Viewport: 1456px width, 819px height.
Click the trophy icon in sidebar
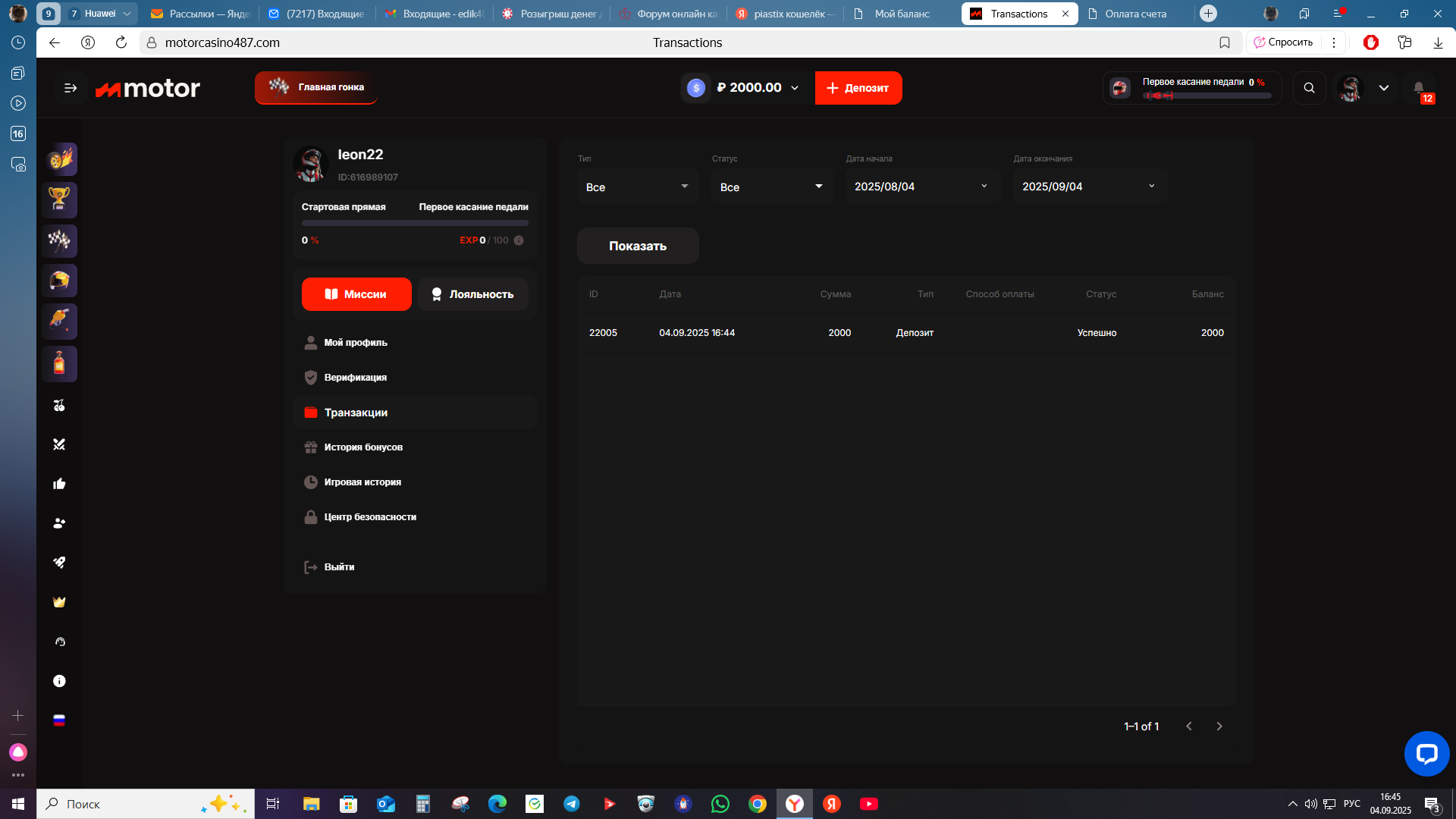click(x=59, y=199)
